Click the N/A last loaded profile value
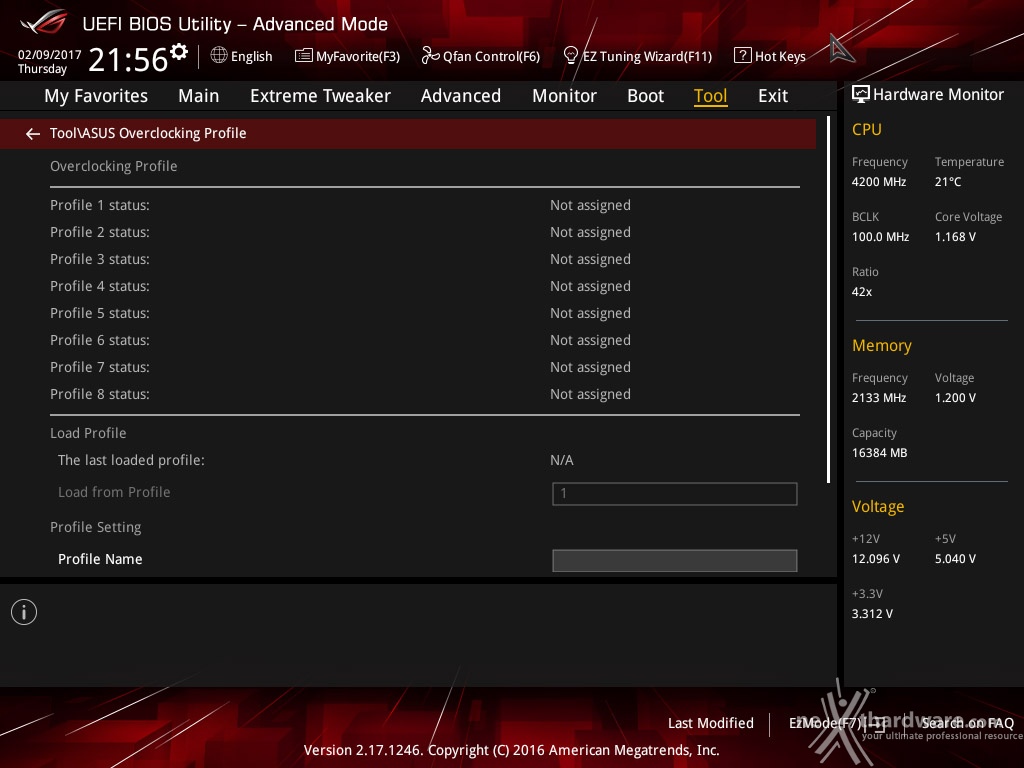 (x=562, y=460)
